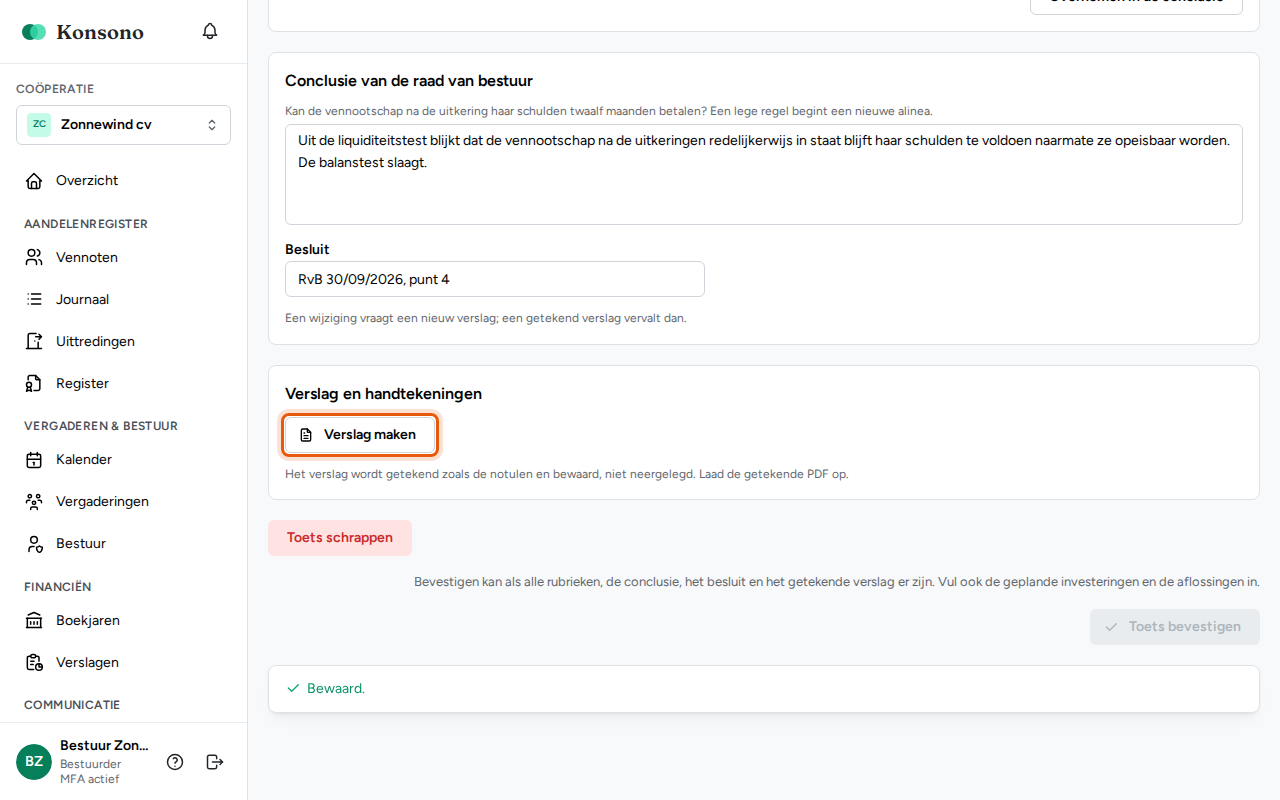Click the Overzicht home icon

click(34, 181)
